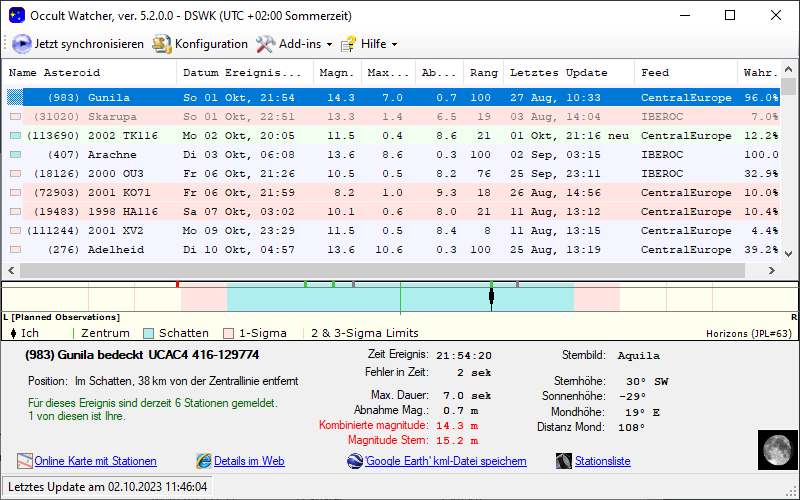This screenshot has height=500, width=800.
Task: Toggle the status box for Skarupa row
Action: pyautogui.click(x=15, y=117)
